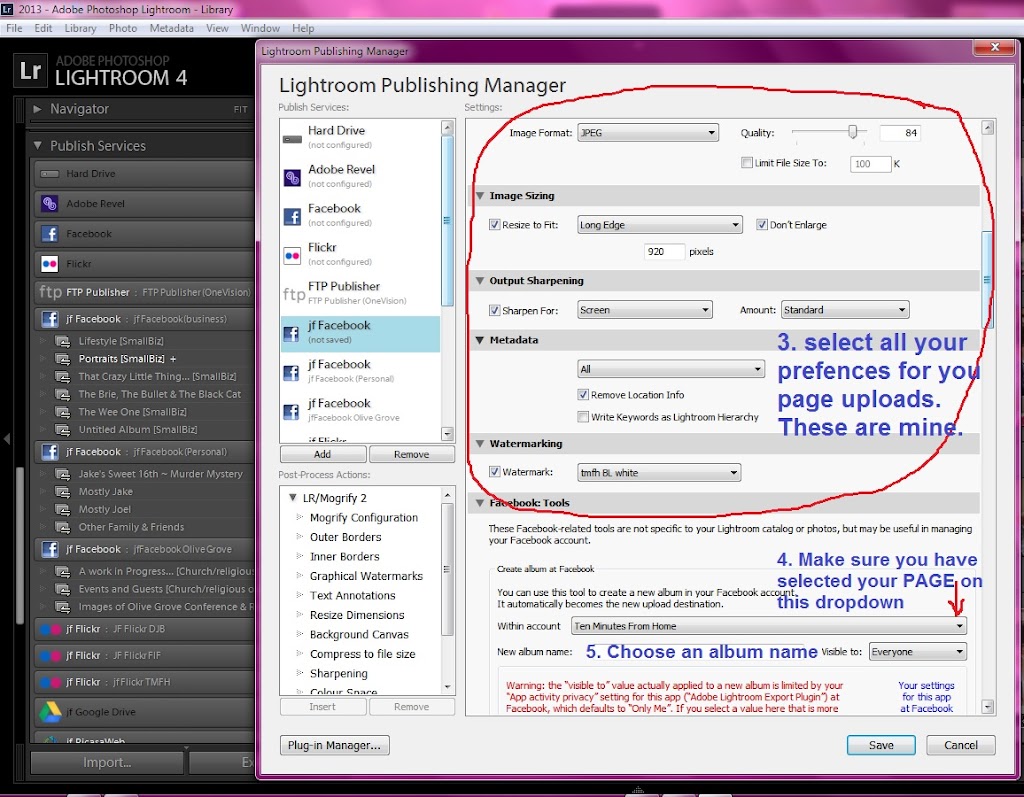Select Outer Borders post-process action
The image size is (1024, 797).
345,537
